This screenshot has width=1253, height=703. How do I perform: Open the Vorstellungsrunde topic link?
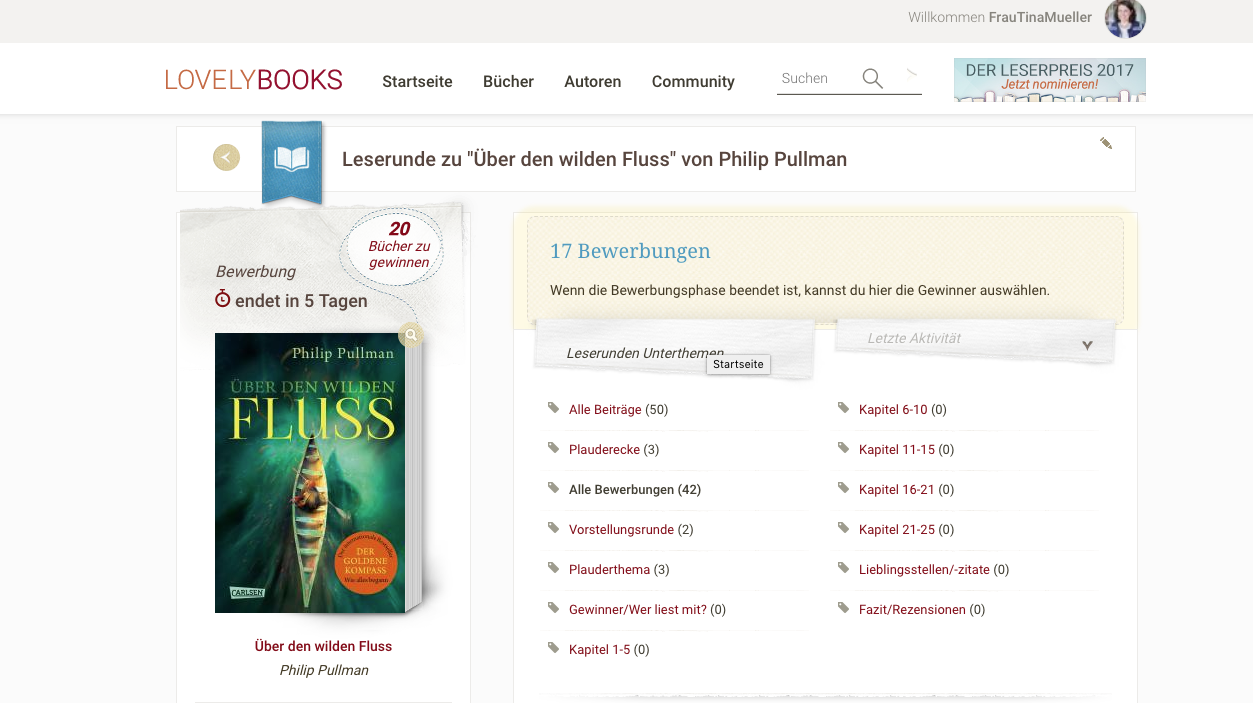(x=621, y=529)
